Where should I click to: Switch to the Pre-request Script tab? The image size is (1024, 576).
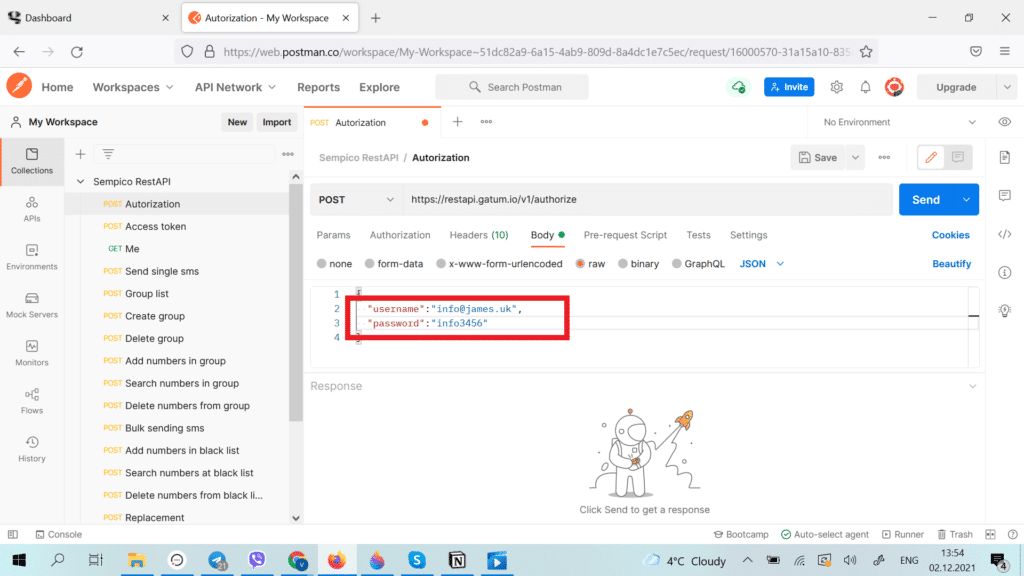(x=625, y=234)
